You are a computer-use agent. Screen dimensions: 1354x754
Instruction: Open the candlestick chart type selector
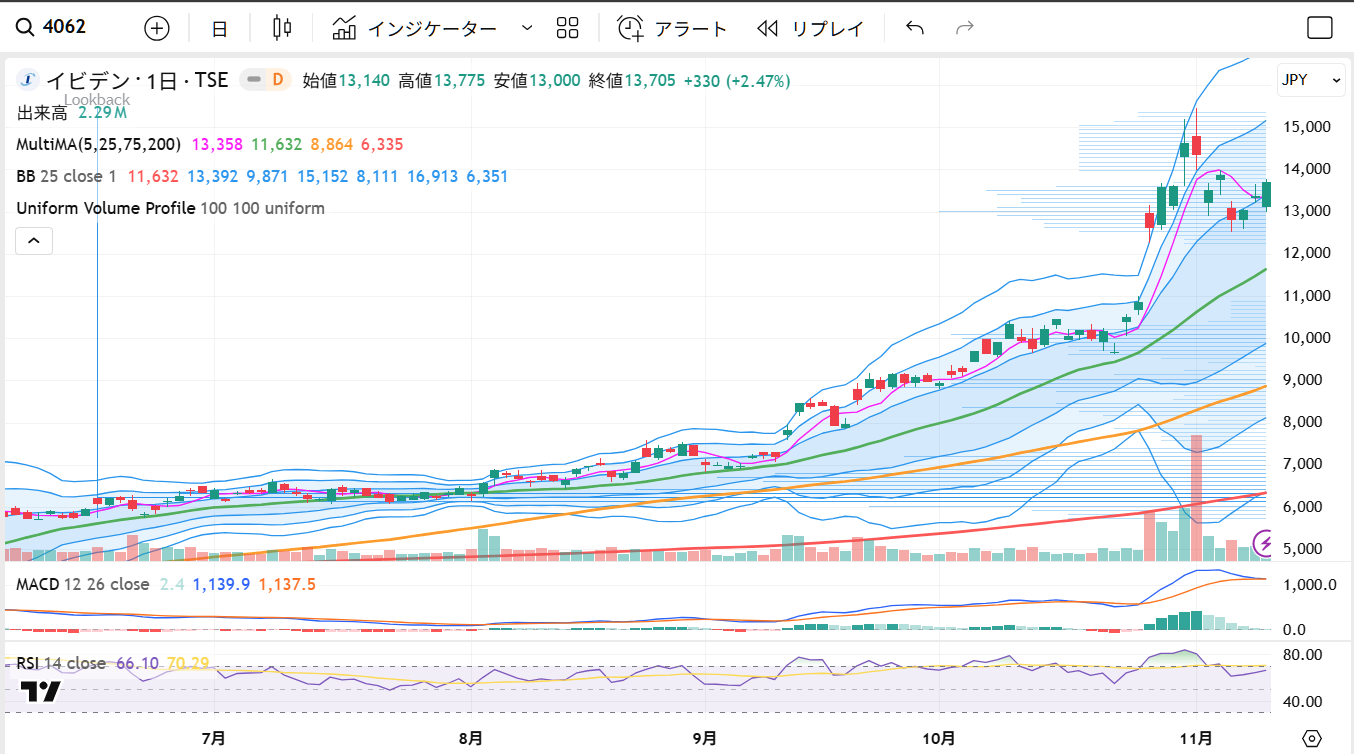click(282, 28)
